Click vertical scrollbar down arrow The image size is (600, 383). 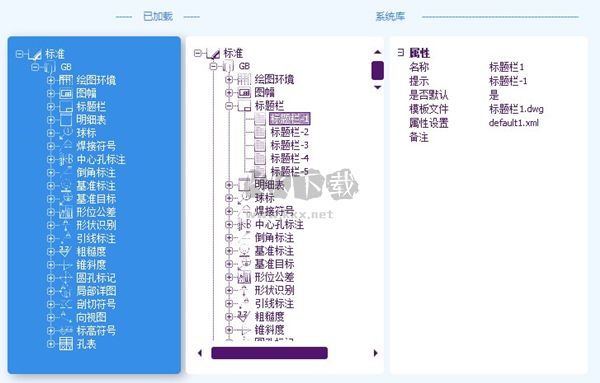coord(378,87)
